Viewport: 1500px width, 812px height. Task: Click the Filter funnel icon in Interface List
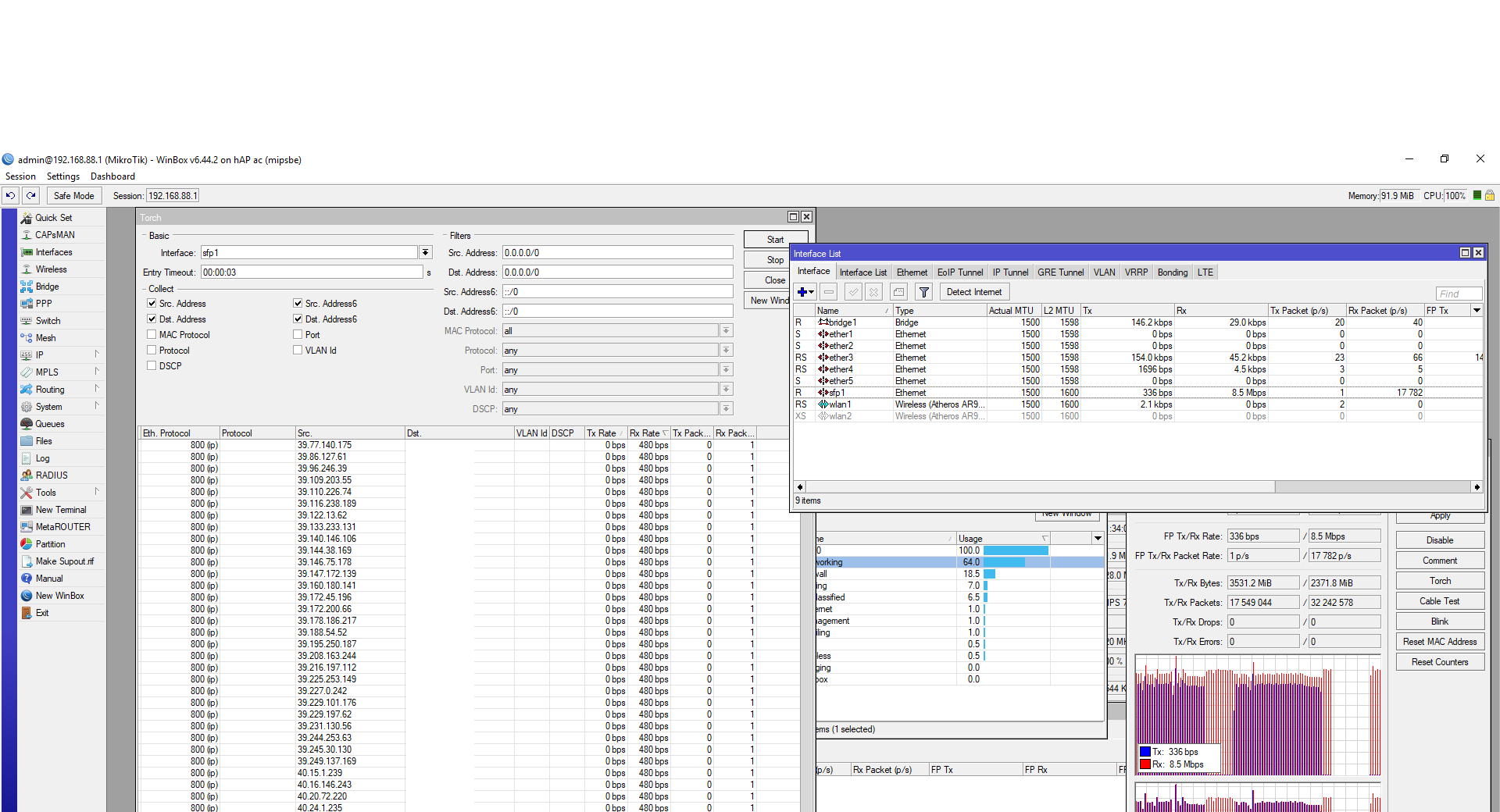click(923, 292)
